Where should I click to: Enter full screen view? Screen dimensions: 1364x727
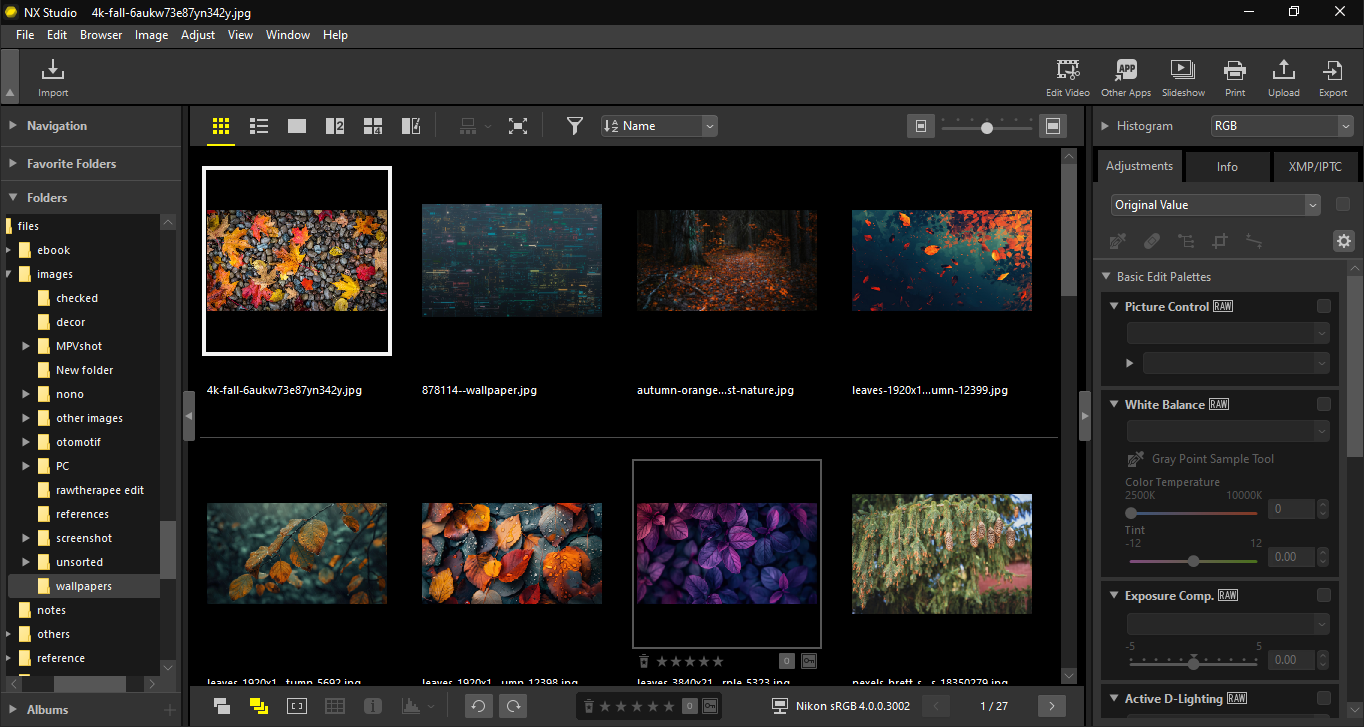coord(517,126)
